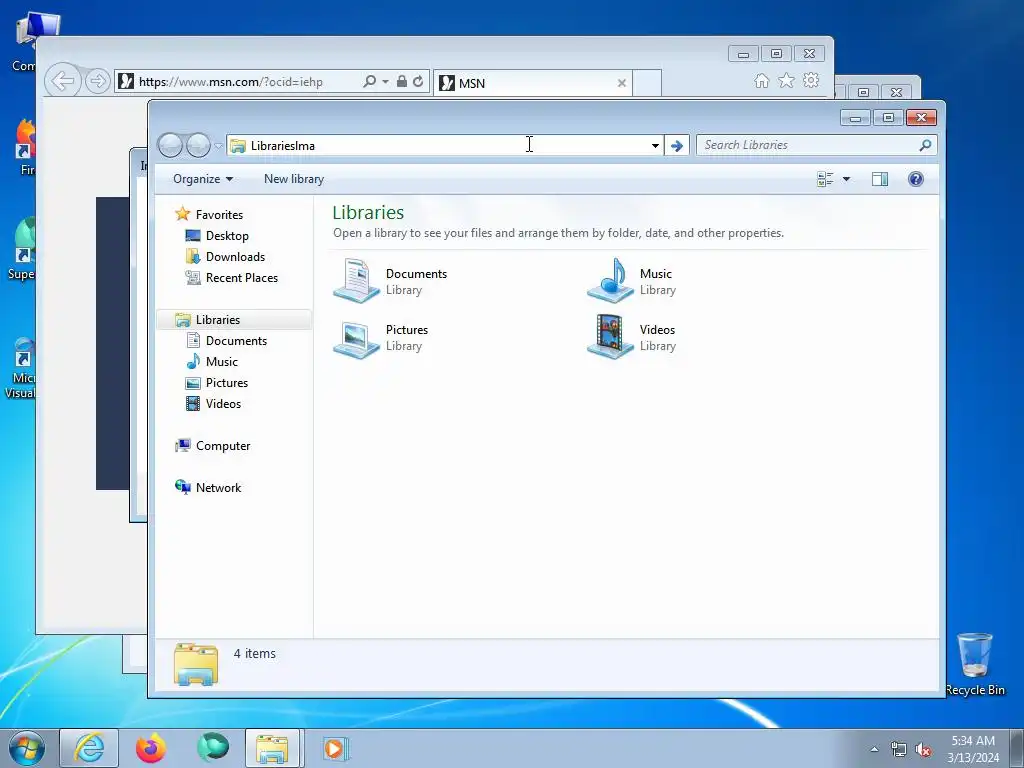The height and width of the screenshot is (768, 1024).
Task: Click the taskbar clock
Action: click(973, 749)
